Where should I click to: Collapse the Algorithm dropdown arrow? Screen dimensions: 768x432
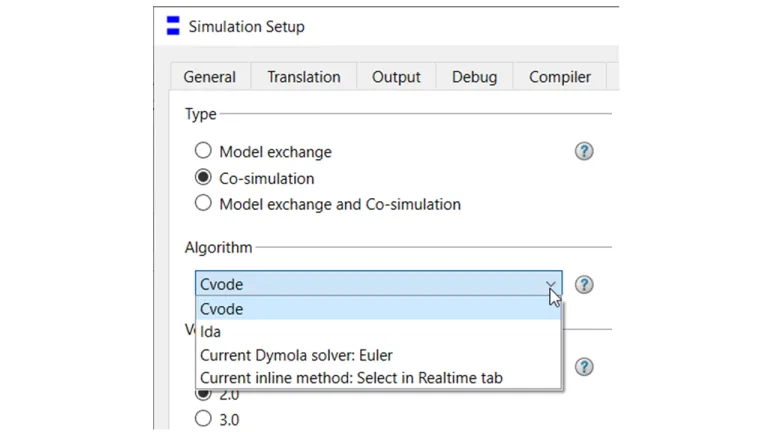pyautogui.click(x=551, y=284)
